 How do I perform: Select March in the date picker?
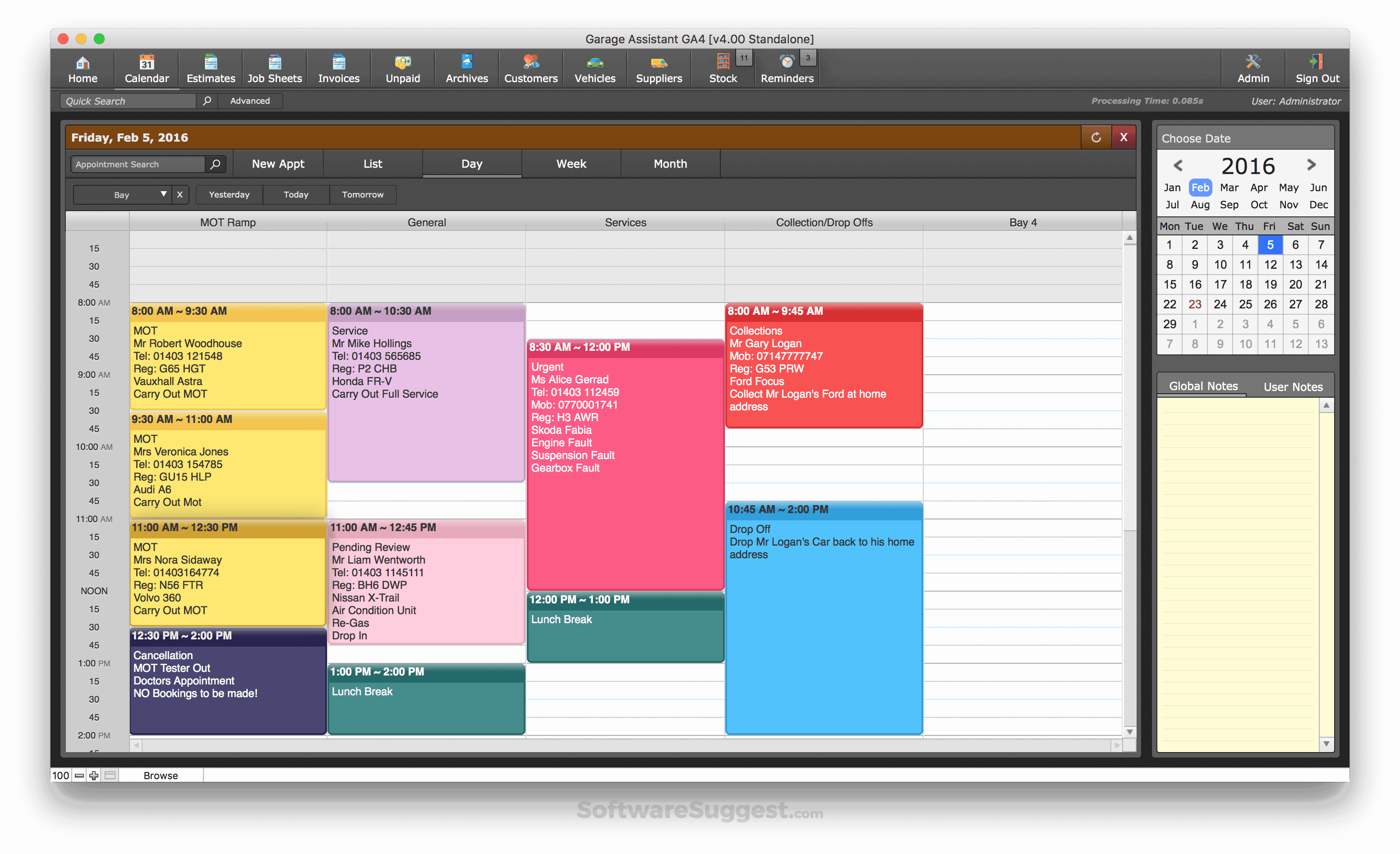1230,188
